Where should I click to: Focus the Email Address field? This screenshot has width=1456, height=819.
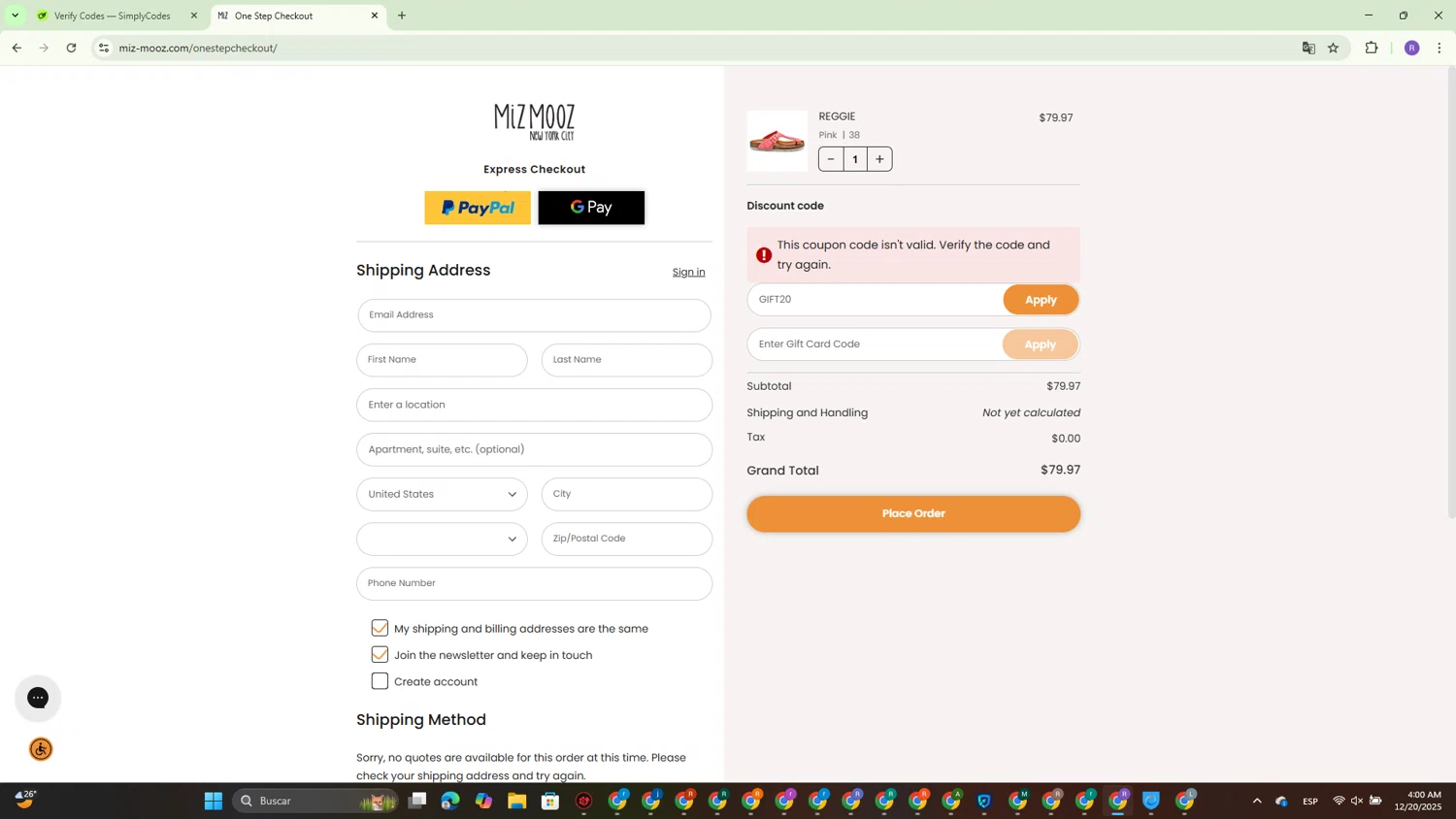coord(535,315)
